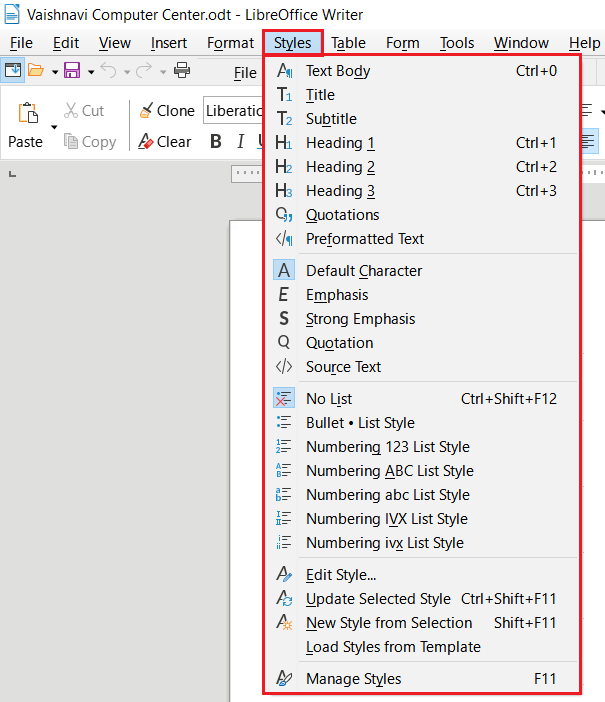Open Manage Styles sidebar
Image resolution: width=605 pixels, height=702 pixels.
pos(422,679)
